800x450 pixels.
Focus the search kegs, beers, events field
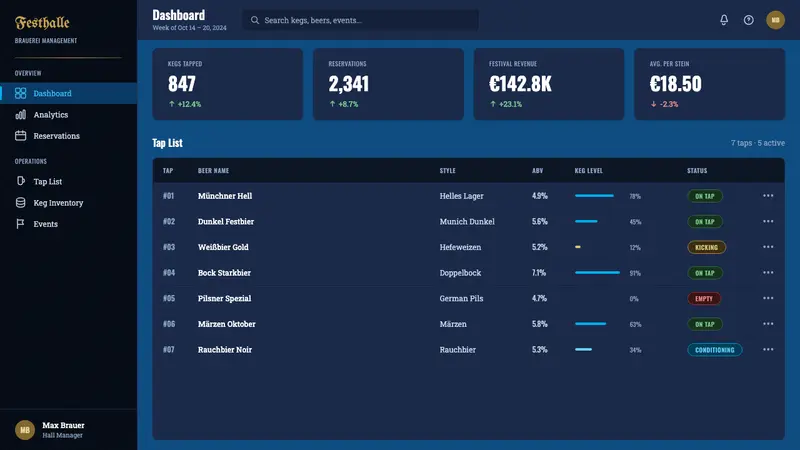coord(360,20)
